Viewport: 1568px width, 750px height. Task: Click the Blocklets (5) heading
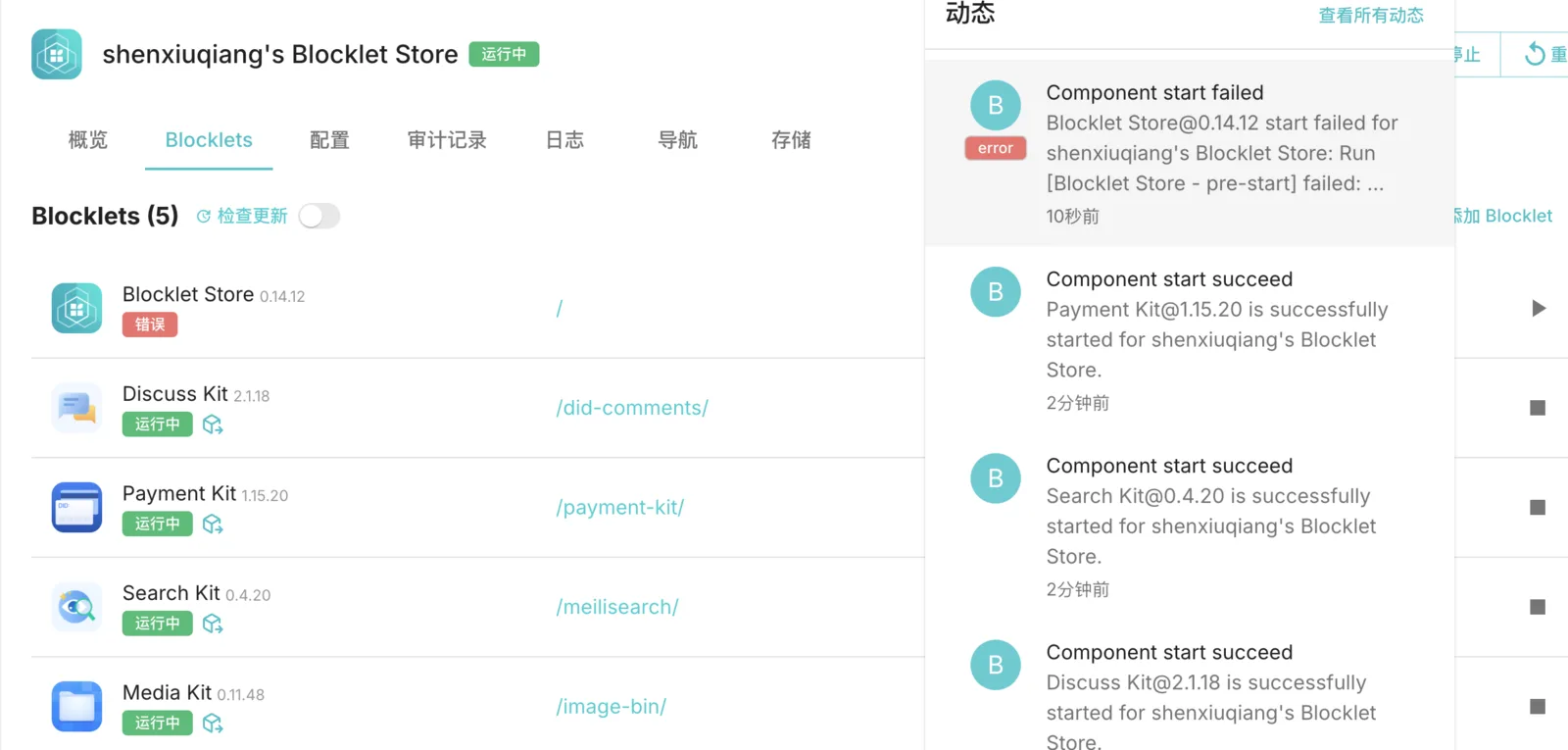coord(105,216)
